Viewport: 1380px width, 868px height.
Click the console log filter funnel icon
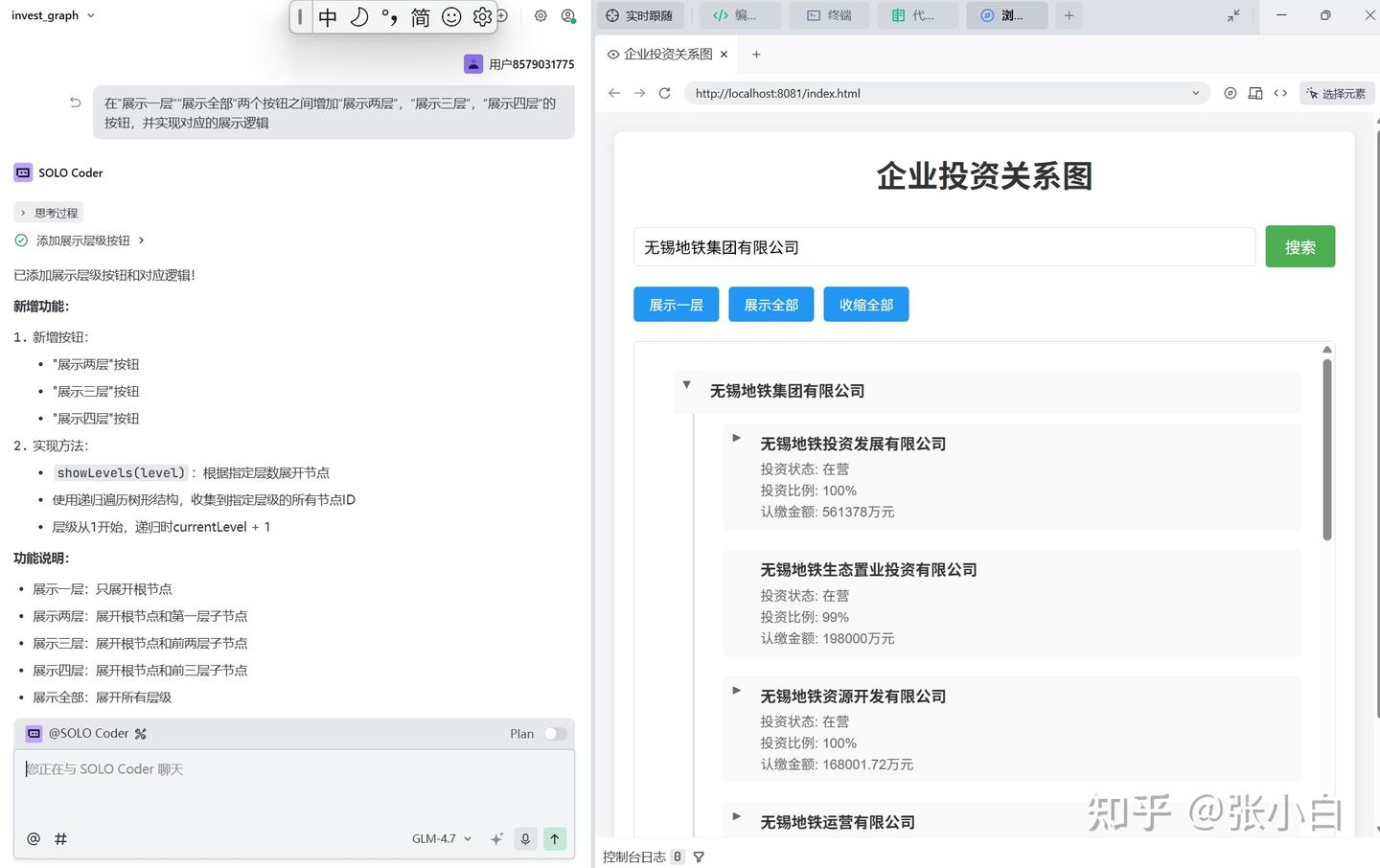pyautogui.click(x=699, y=857)
